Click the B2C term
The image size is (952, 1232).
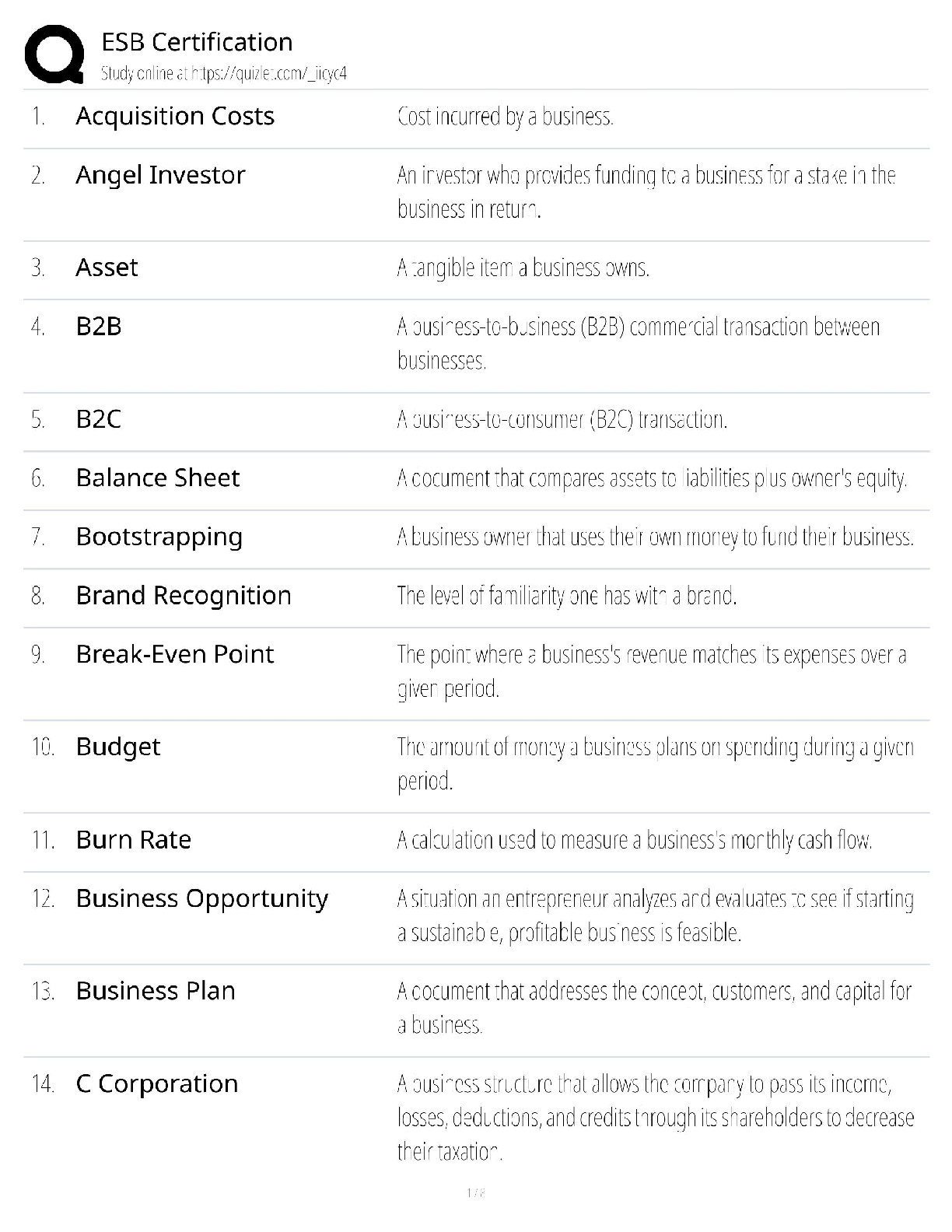(x=99, y=419)
